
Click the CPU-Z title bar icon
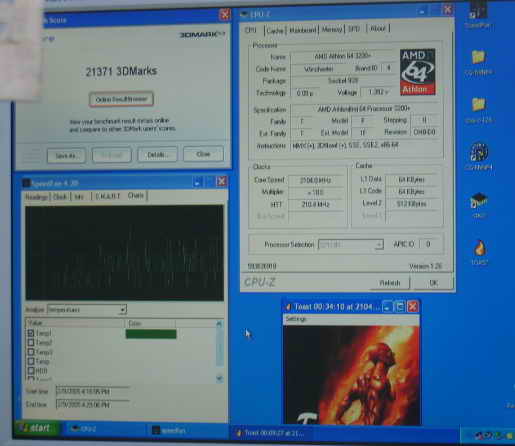[244, 14]
